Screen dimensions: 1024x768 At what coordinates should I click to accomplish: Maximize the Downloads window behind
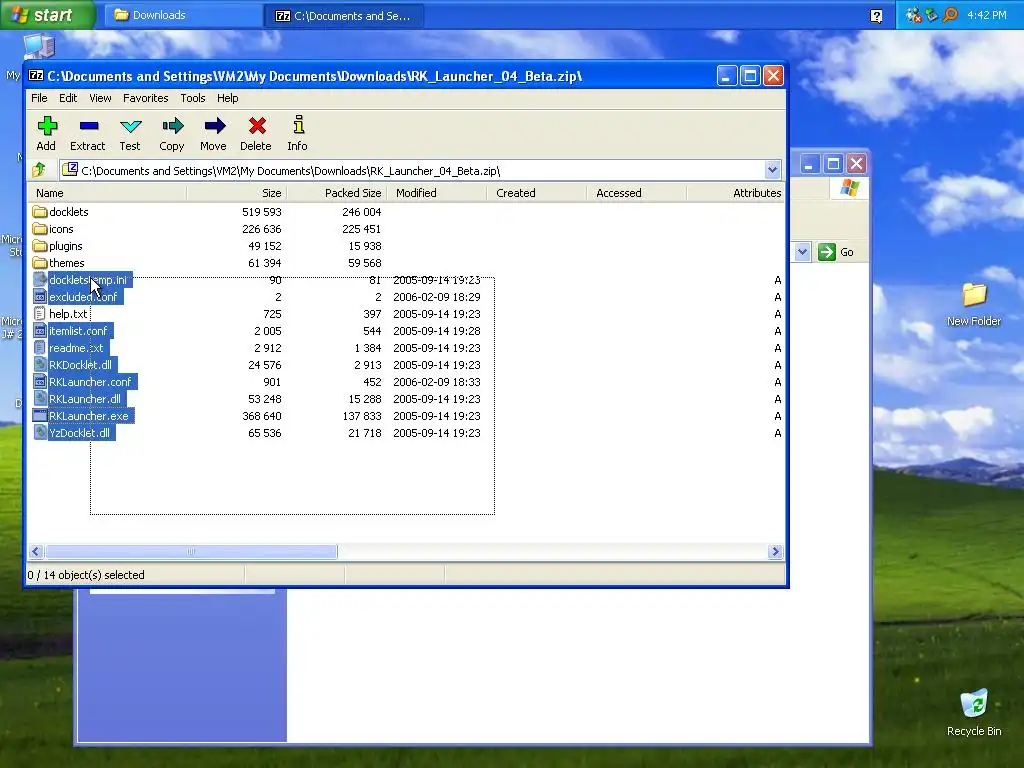[x=833, y=163]
